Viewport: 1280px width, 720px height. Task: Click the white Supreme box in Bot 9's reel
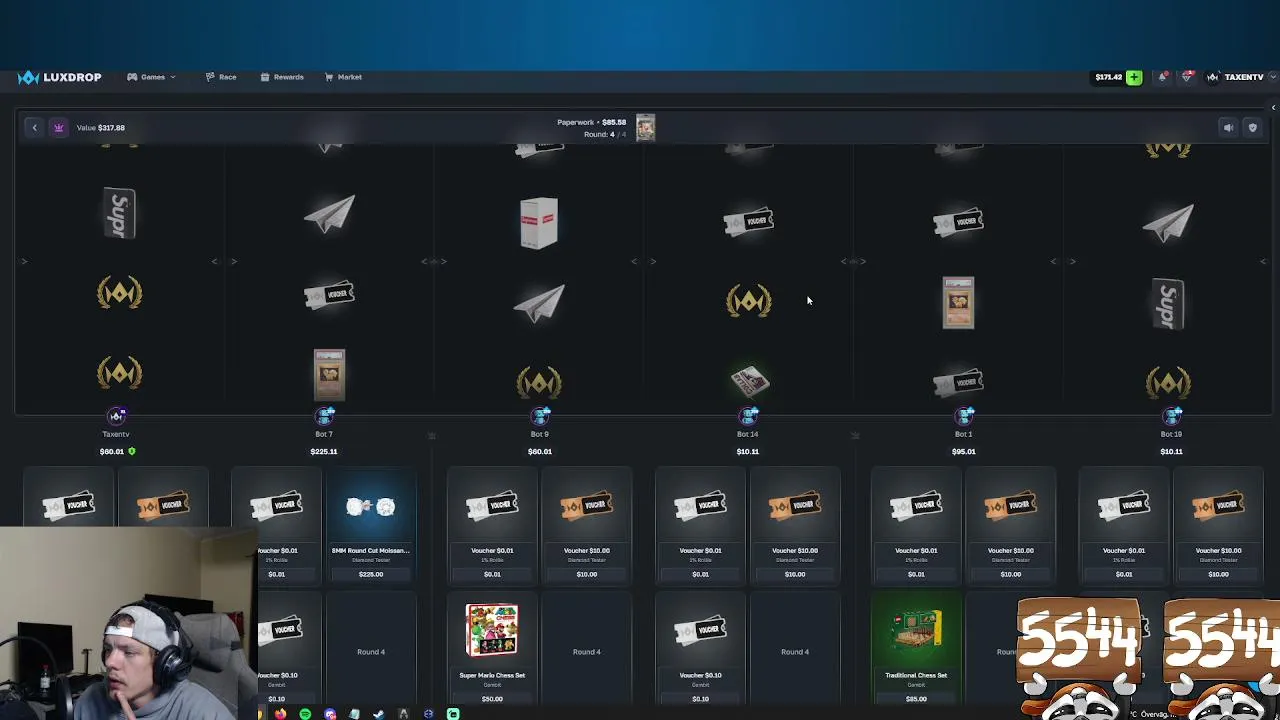click(539, 222)
